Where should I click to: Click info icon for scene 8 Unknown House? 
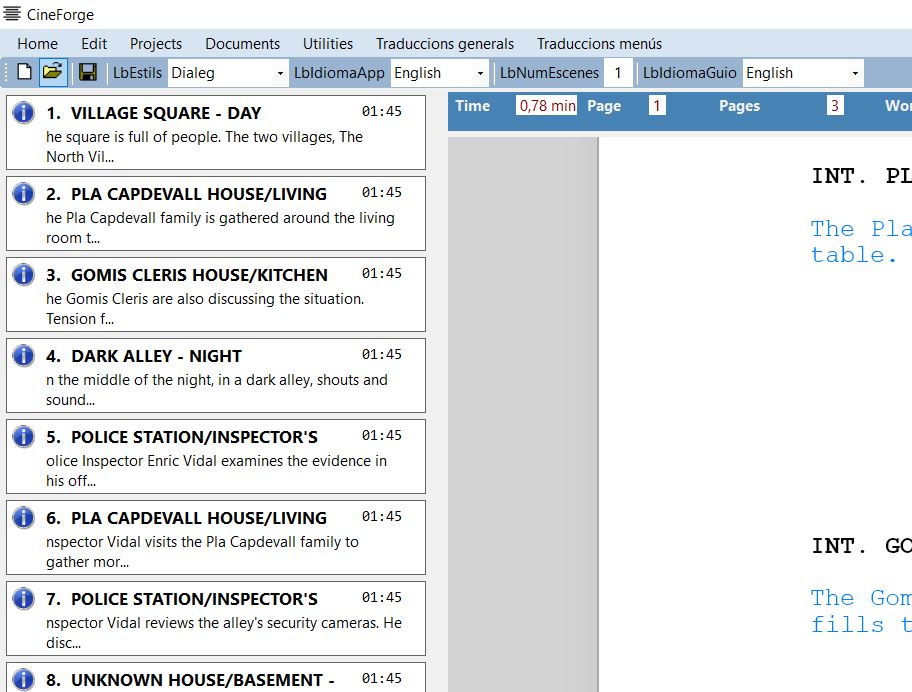[23, 679]
